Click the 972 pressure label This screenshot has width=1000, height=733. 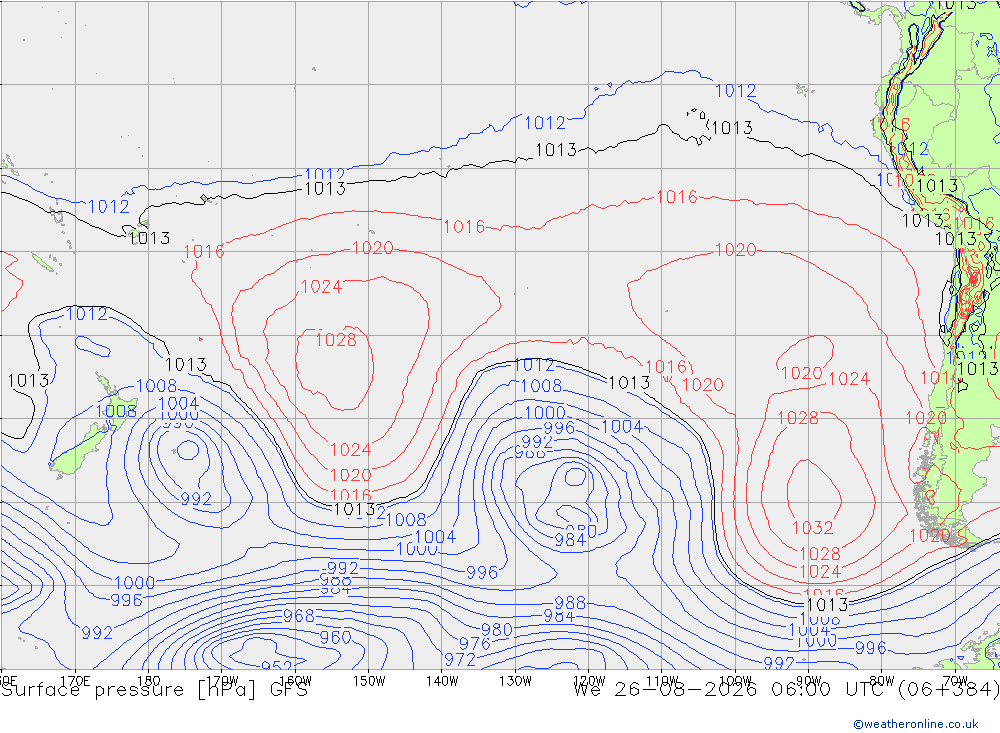point(460,660)
